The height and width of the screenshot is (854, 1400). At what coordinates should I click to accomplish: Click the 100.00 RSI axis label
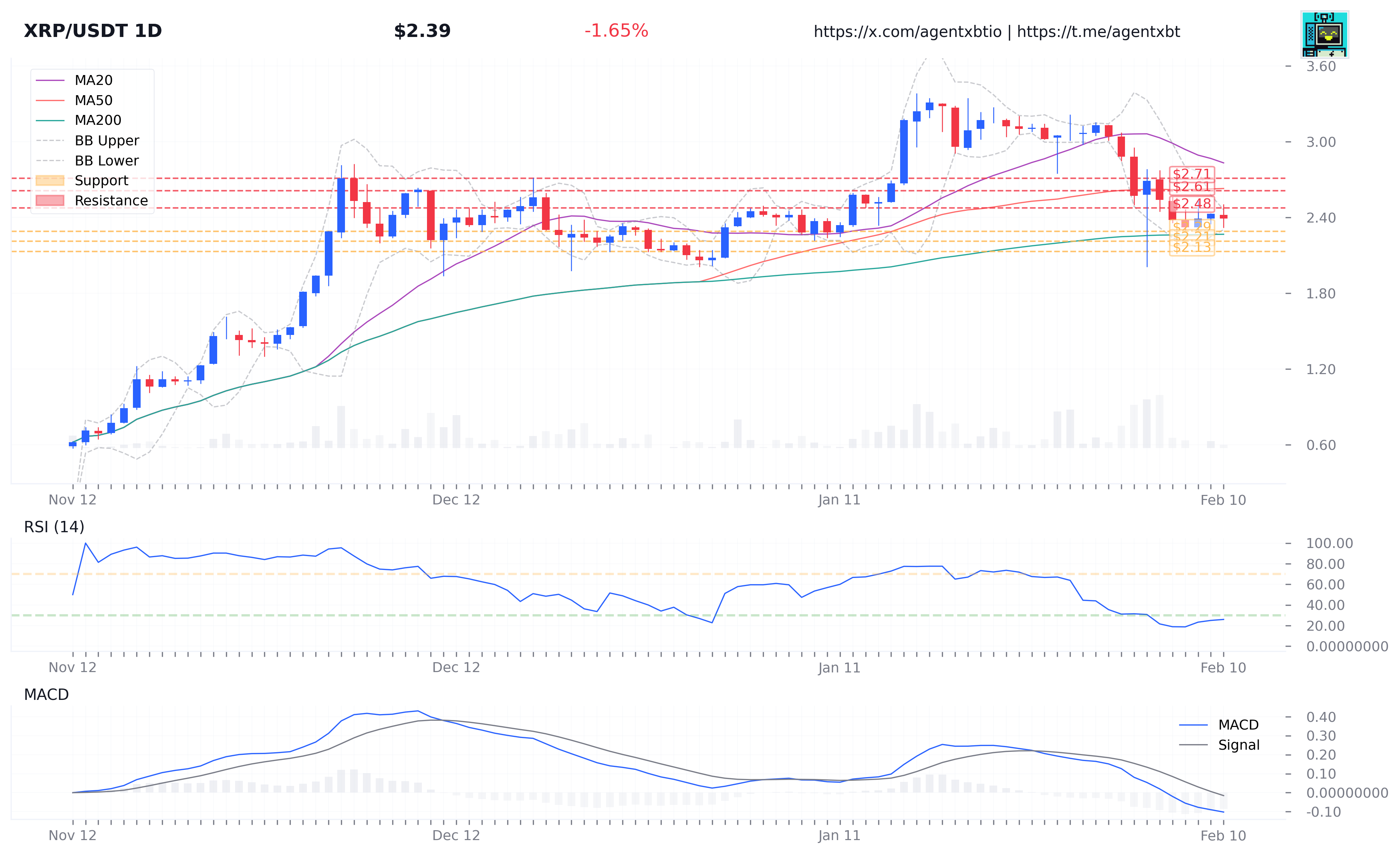(x=1330, y=543)
